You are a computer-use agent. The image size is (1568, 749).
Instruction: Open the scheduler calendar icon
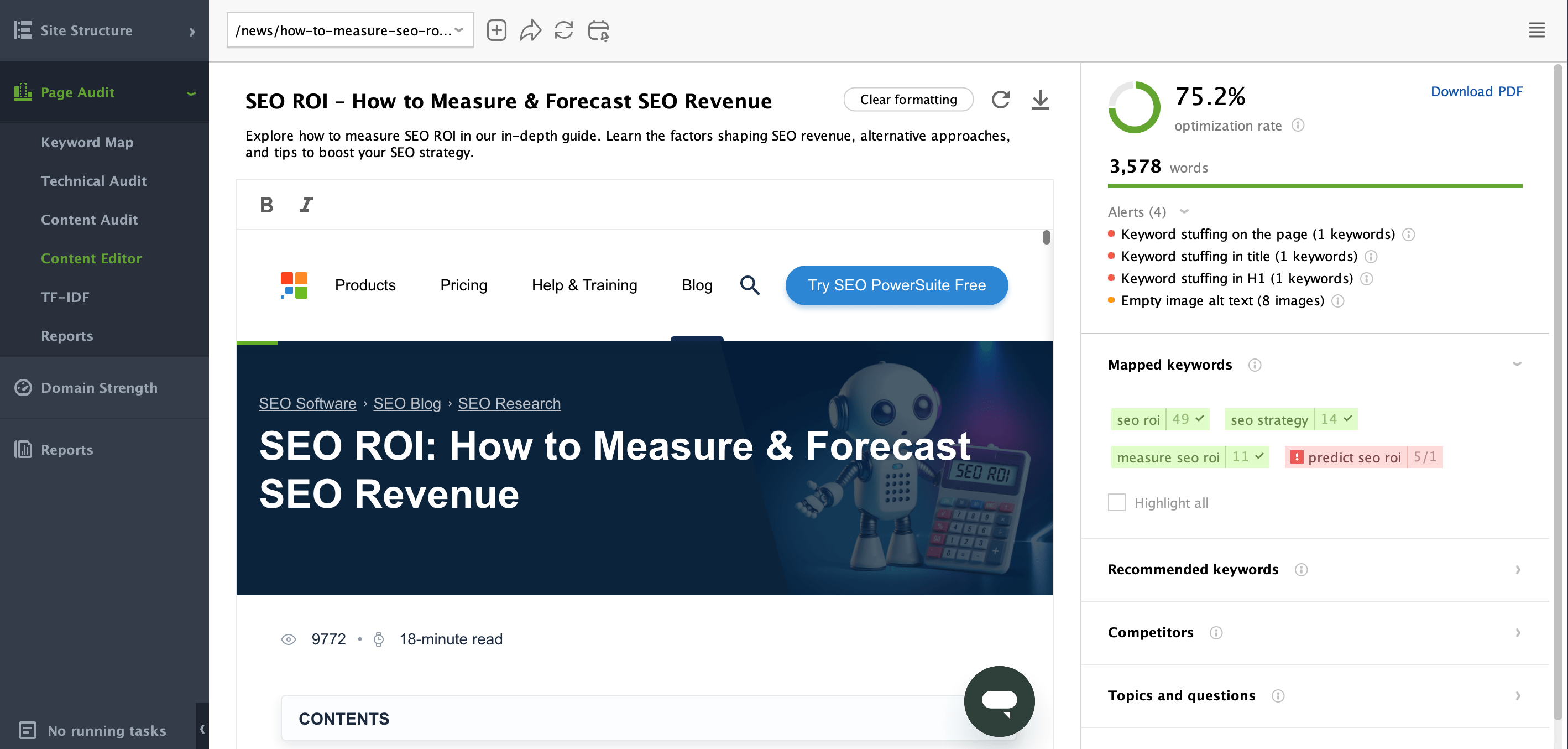point(598,30)
